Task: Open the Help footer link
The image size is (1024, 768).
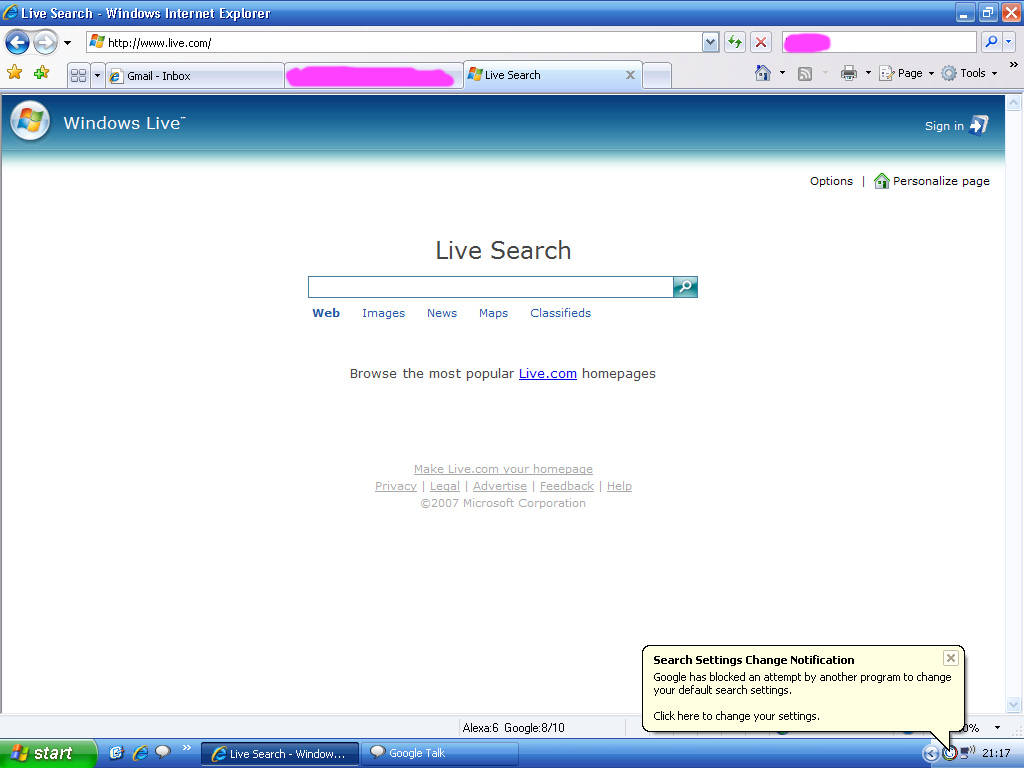Action: [619, 486]
